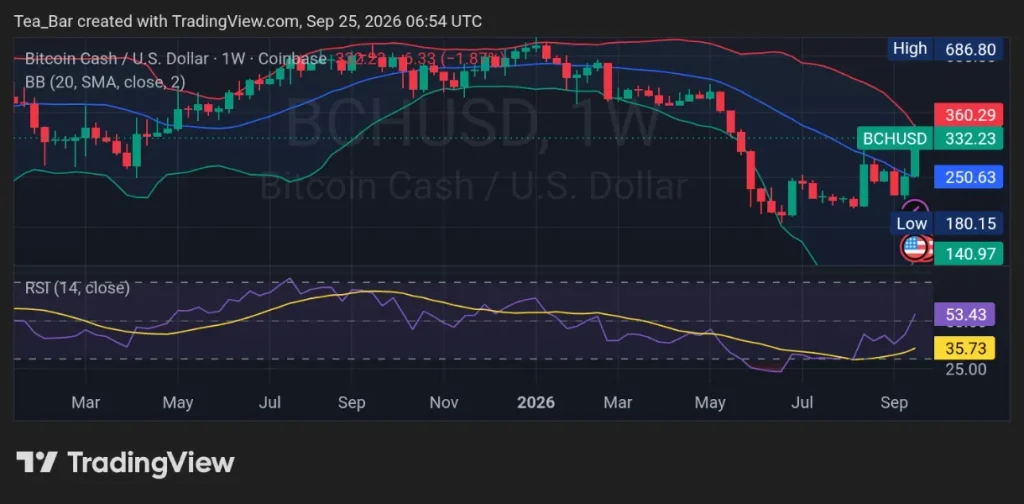Click the RSI (14, close) indicator legend
The height and width of the screenshot is (504, 1024).
[x=77, y=287]
